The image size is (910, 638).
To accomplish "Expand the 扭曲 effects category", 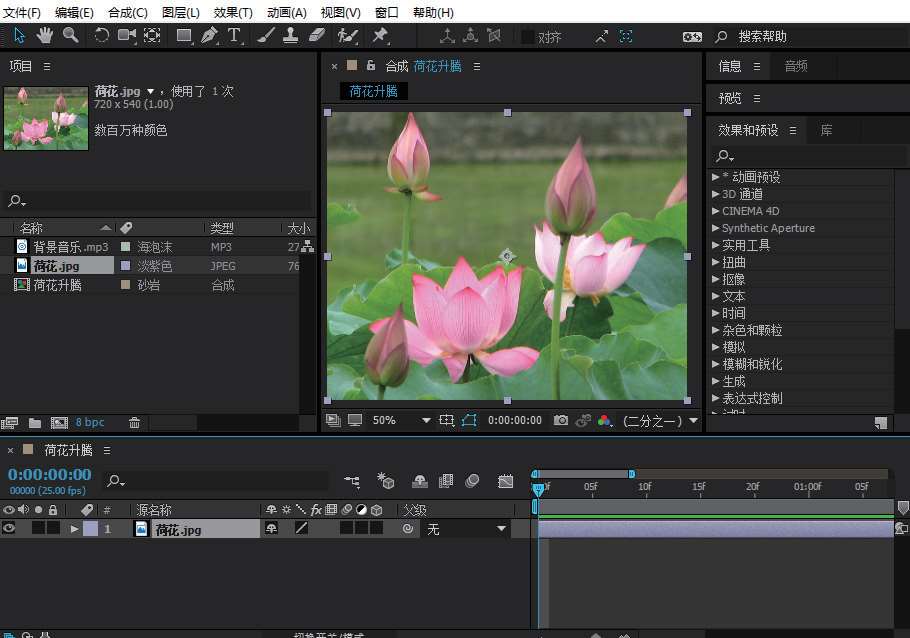I will click(x=716, y=262).
